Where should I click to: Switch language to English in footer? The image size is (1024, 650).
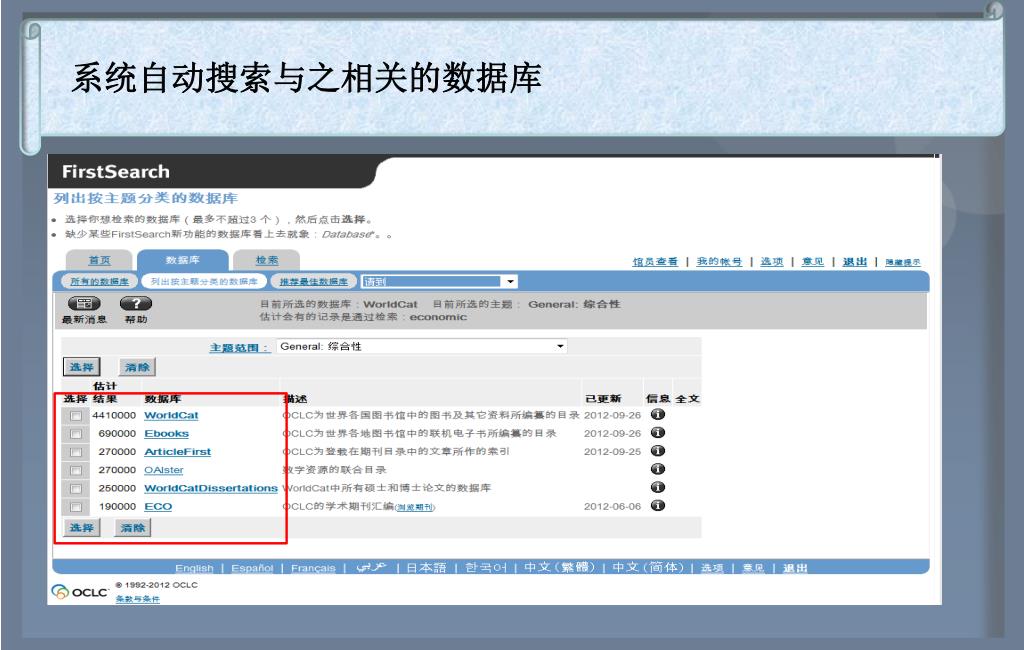pos(194,568)
